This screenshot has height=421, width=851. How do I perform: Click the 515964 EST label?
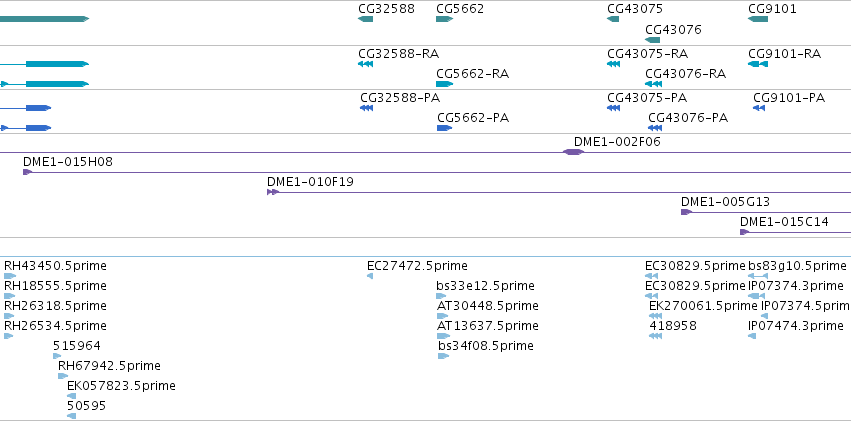77,346
